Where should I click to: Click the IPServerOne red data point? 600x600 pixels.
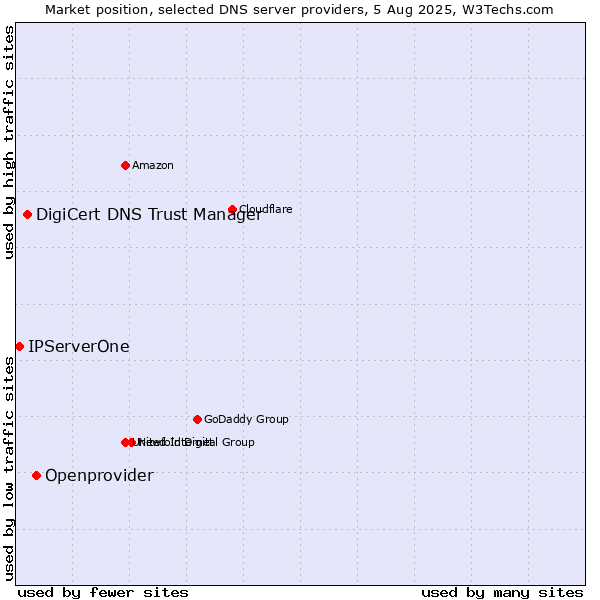click(x=20, y=346)
